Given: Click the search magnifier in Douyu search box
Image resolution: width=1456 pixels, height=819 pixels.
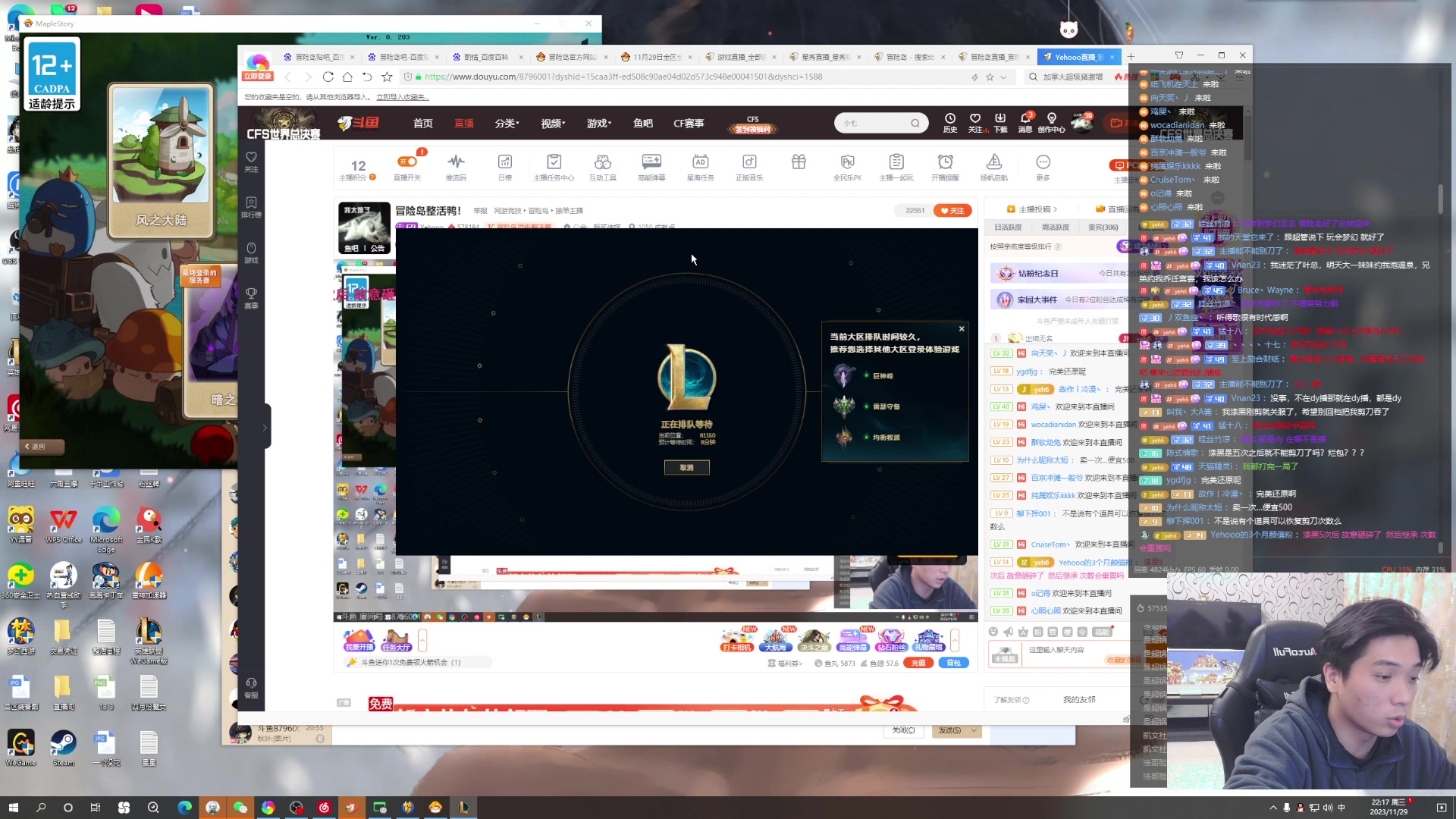Looking at the screenshot, I should [915, 123].
